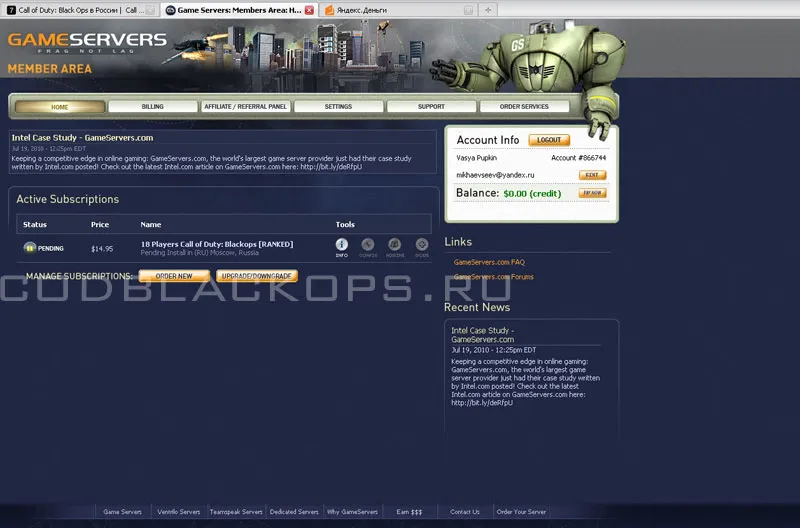
Task: Open Affiliate / Referral Panel
Action: point(245,107)
